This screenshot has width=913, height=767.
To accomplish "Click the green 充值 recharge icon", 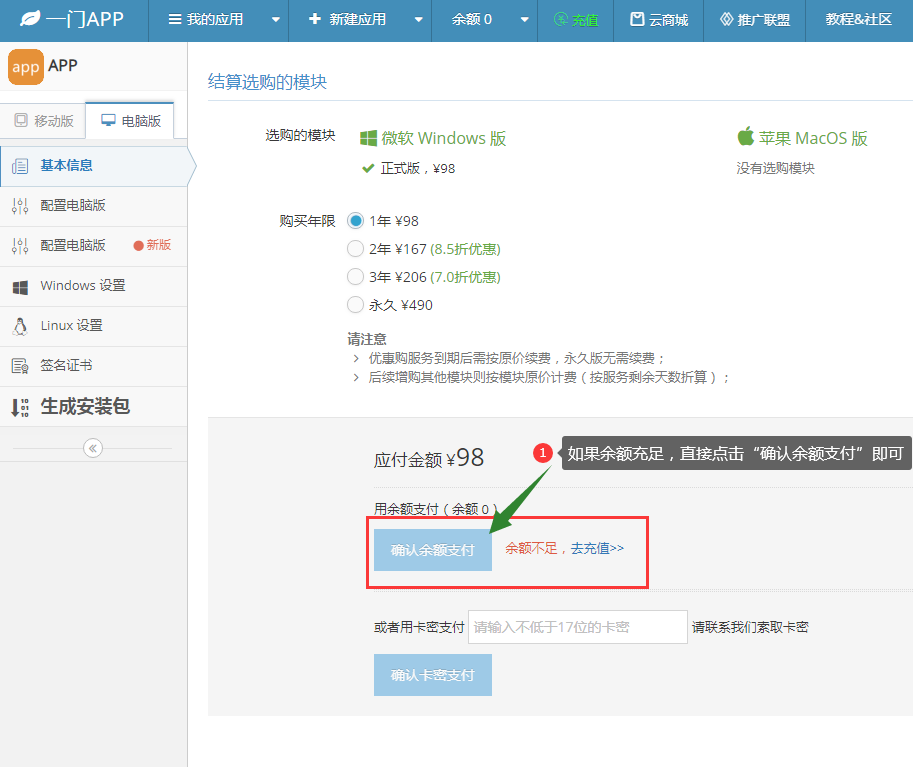I will click(560, 20).
